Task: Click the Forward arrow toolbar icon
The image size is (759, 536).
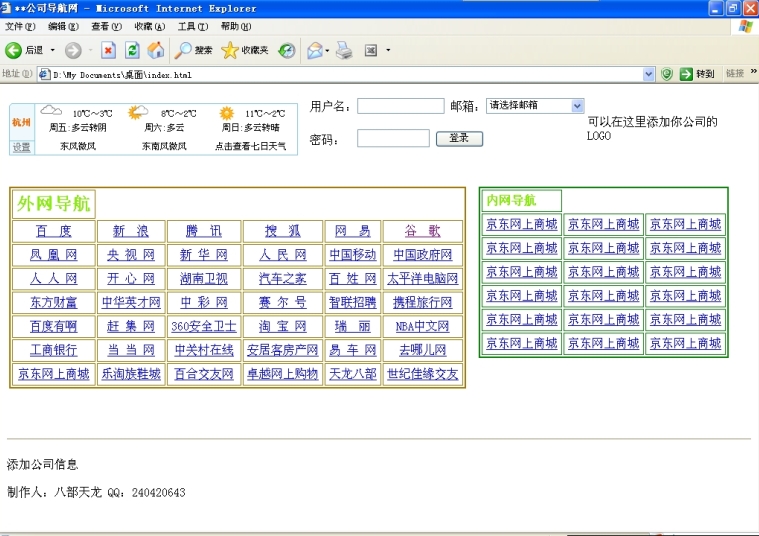Action: (73, 50)
